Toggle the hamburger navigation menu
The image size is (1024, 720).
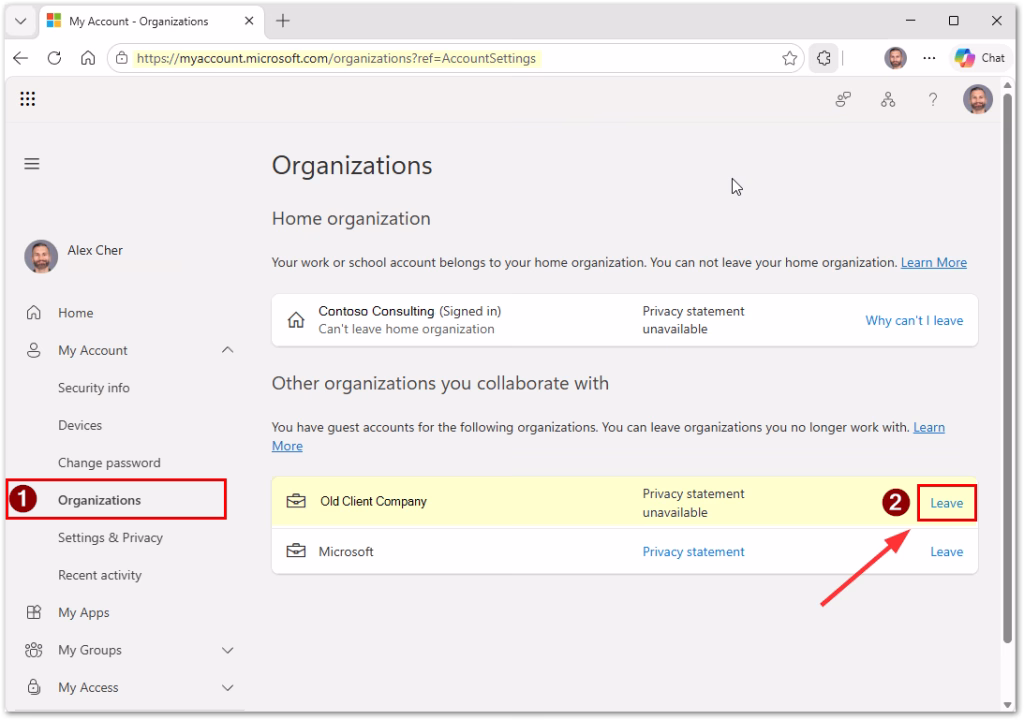[x=32, y=163]
